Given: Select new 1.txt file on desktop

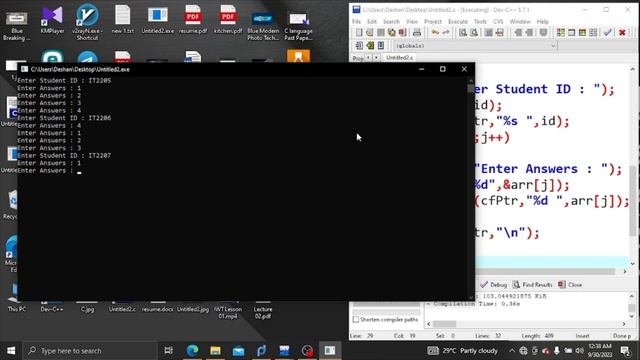Looking at the screenshot, I should [122, 20].
